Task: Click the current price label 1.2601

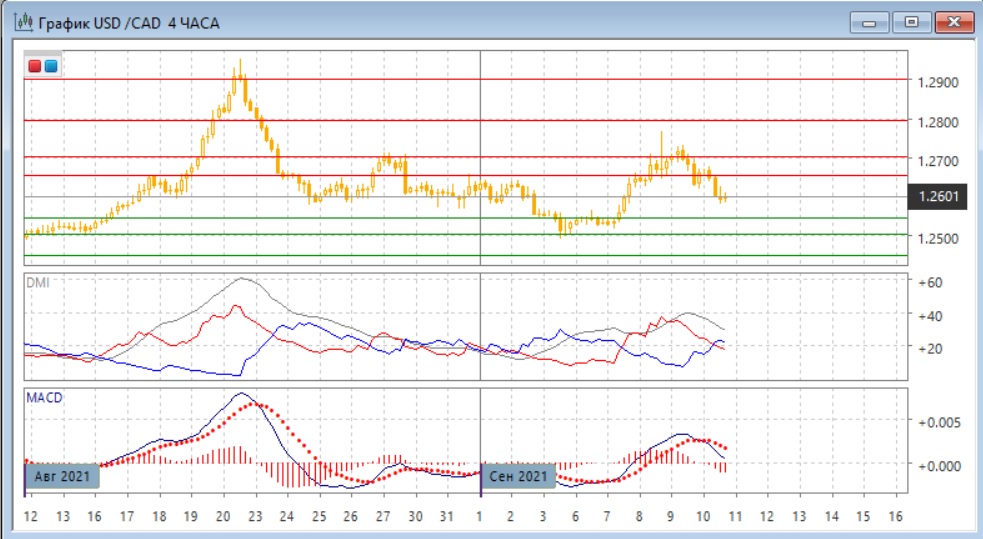Action: [938, 197]
